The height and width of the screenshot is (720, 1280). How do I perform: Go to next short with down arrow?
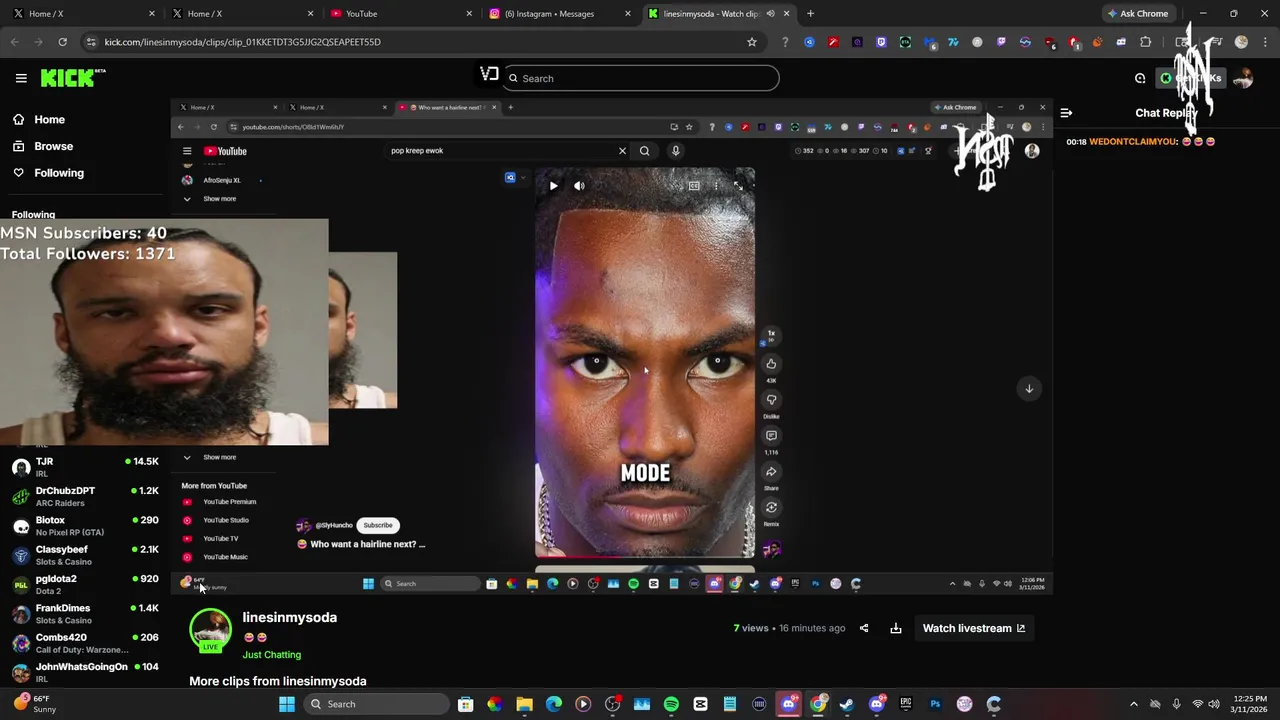(1029, 388)
